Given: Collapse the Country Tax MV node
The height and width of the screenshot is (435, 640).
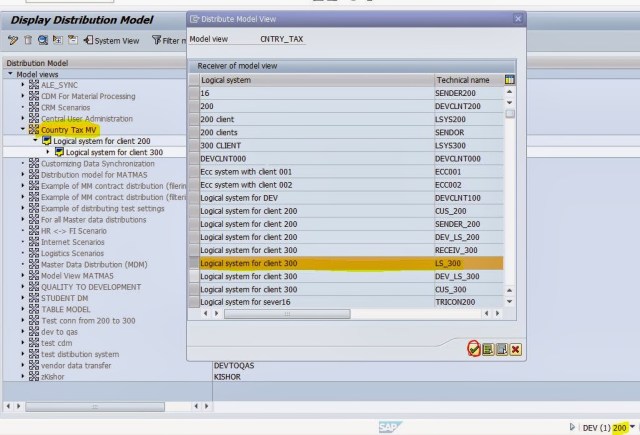Looking at the screenshot, I should pos(24,129).
